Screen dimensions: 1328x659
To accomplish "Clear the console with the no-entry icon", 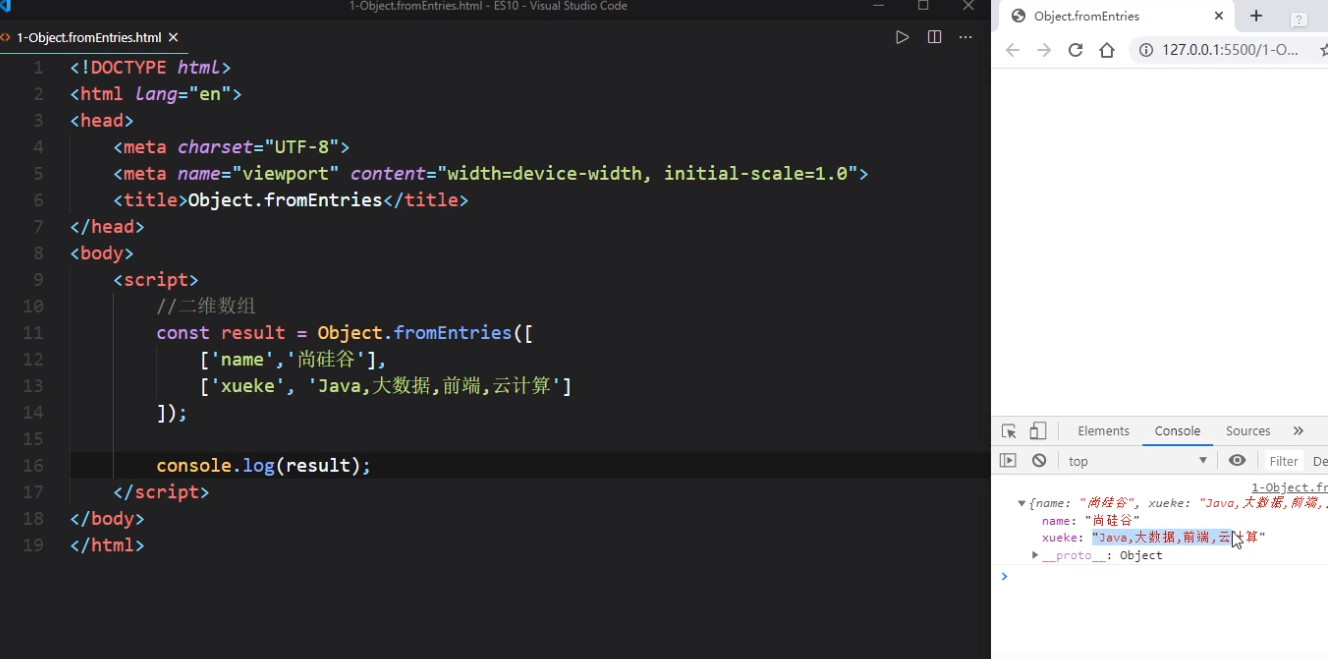I will click(1039, 460).
